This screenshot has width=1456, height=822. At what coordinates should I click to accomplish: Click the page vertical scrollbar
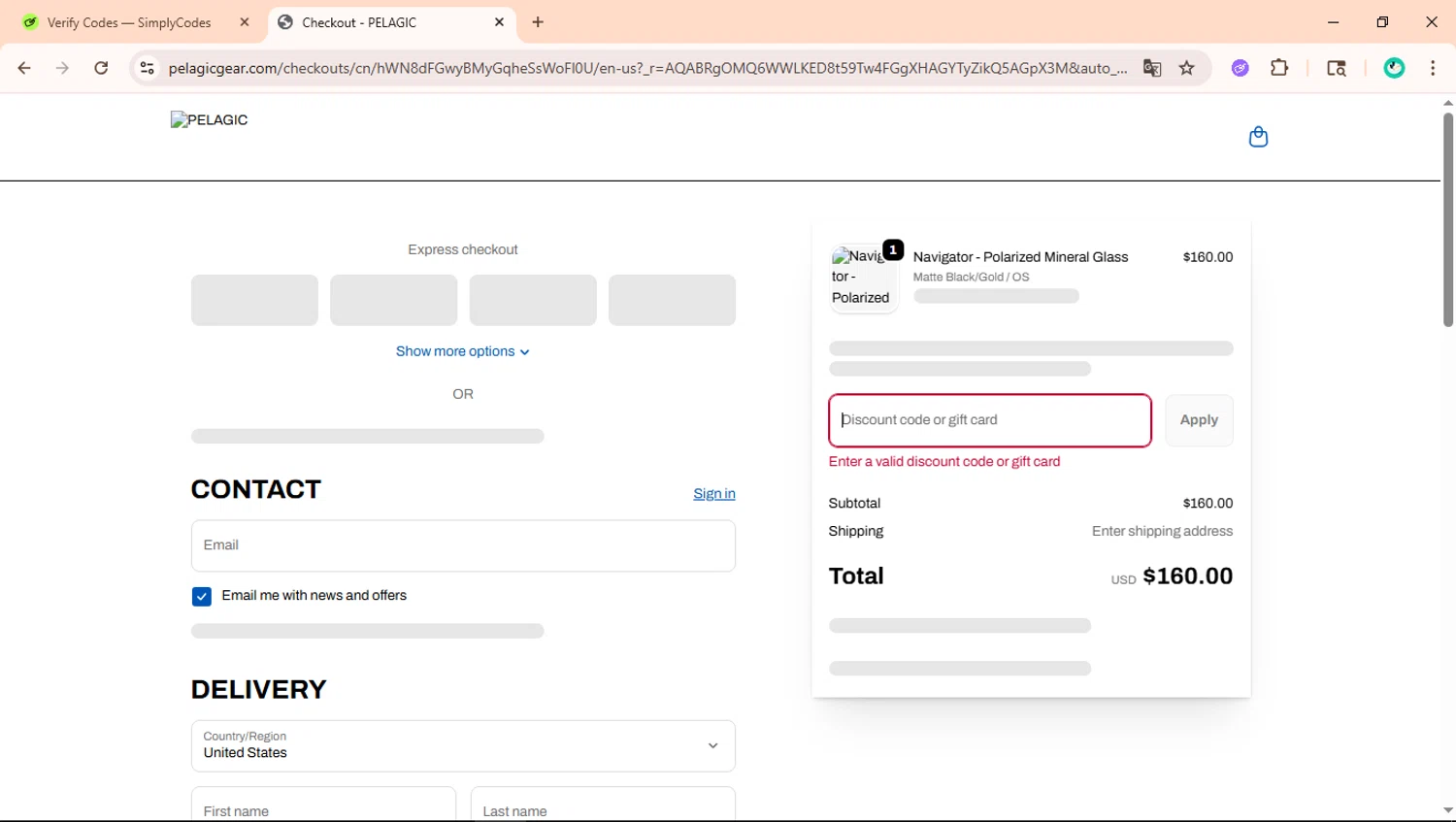1447,220
